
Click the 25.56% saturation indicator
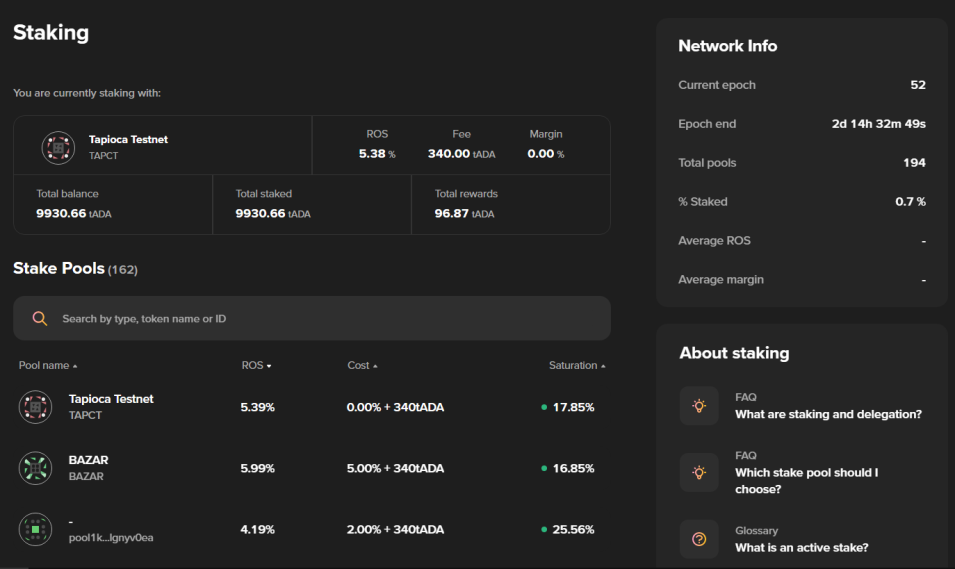pyautogui.click(x=568, y=529)
